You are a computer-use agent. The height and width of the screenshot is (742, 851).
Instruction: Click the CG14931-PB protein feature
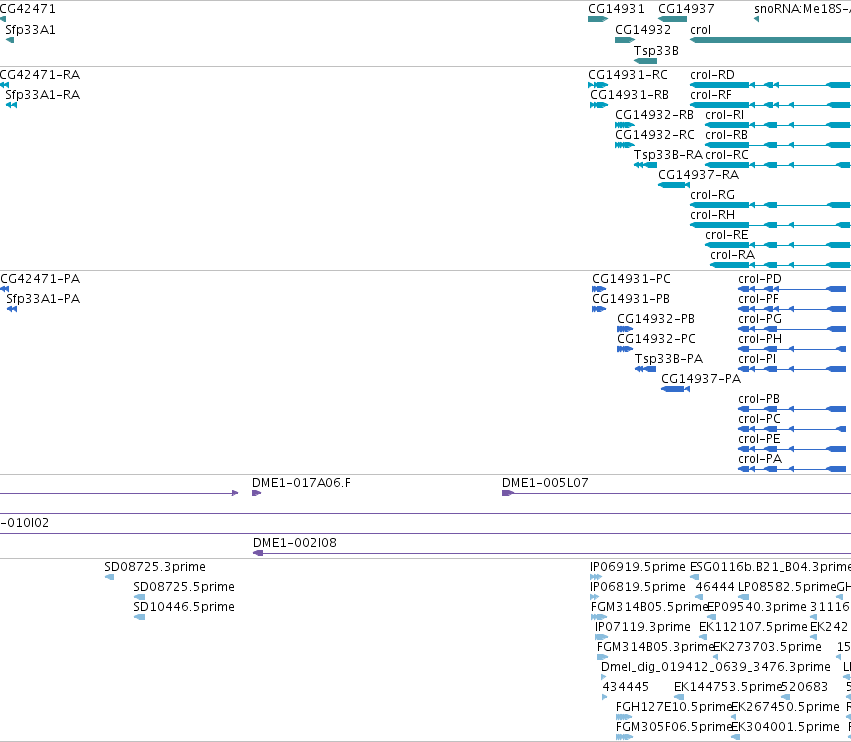pos(599,309)
